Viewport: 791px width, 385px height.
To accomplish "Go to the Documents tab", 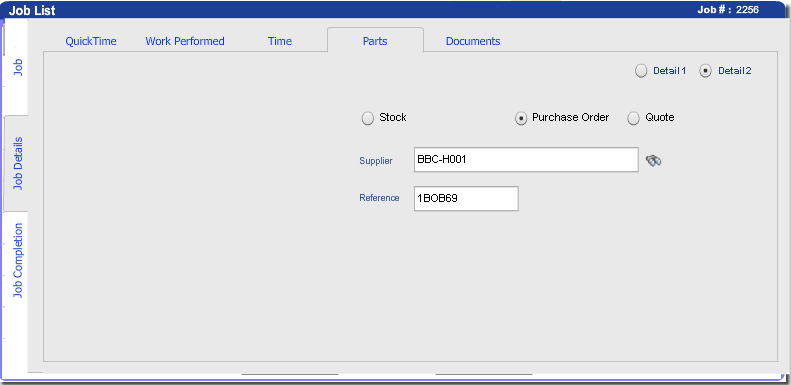I will click(x=473, y=41).
